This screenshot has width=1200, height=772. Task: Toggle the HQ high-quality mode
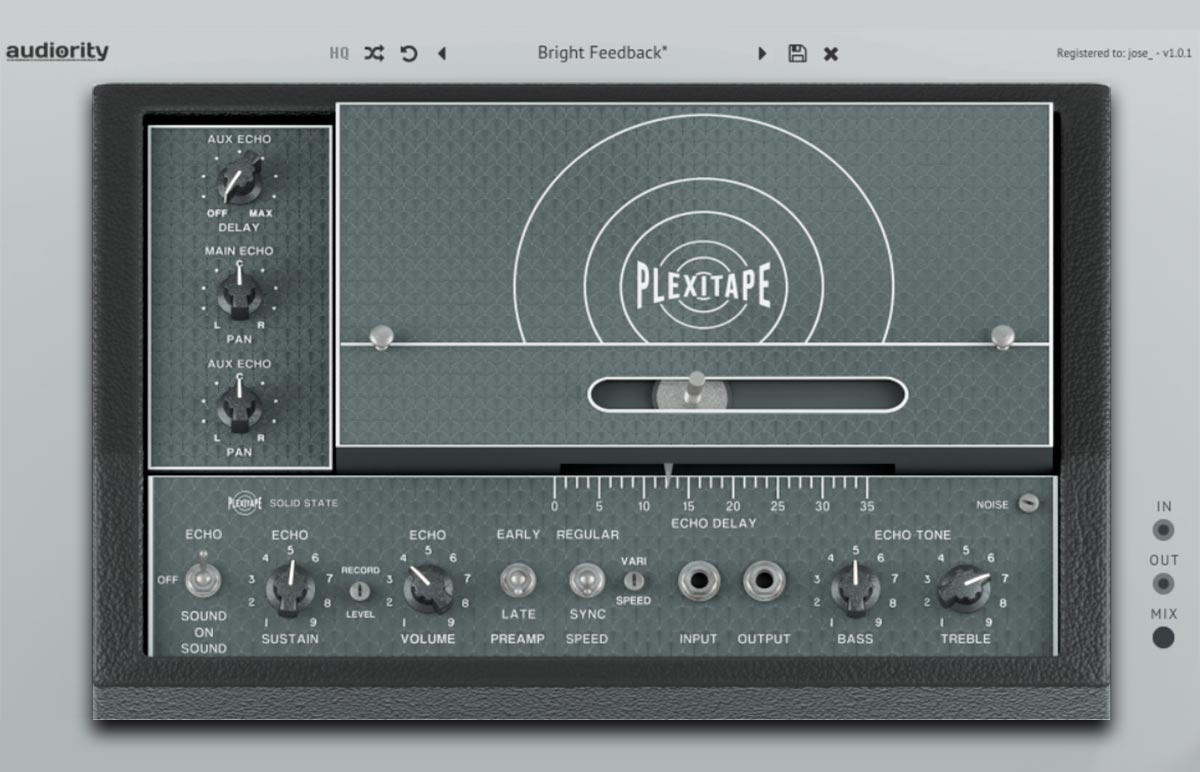339,54
